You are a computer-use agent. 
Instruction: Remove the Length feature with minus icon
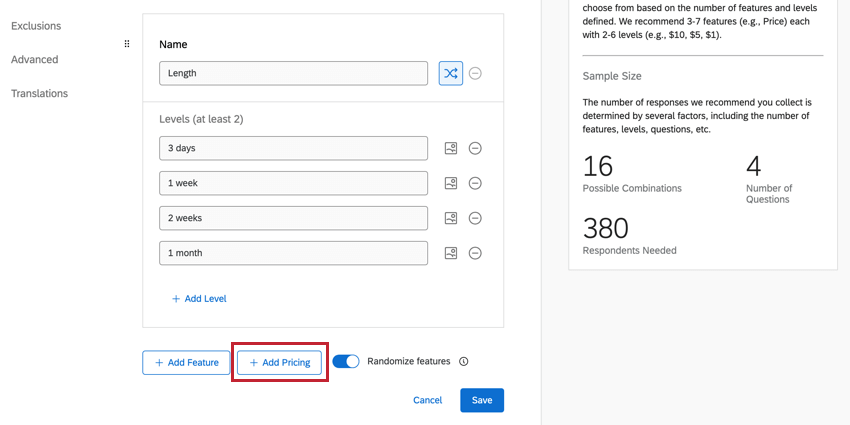[x=476, y=73]
